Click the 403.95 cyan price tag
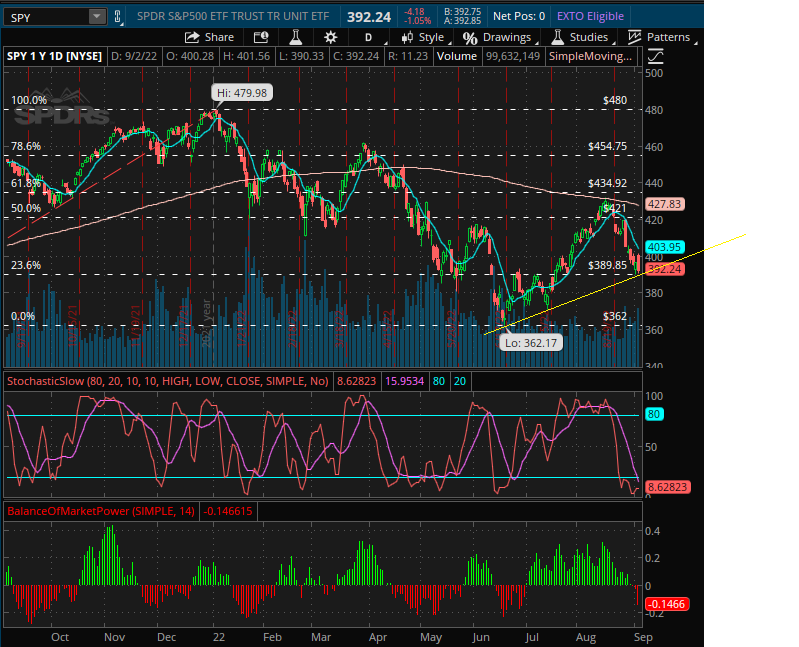The image size is (799, 647). pyautogui.click(x=664, y=247)
